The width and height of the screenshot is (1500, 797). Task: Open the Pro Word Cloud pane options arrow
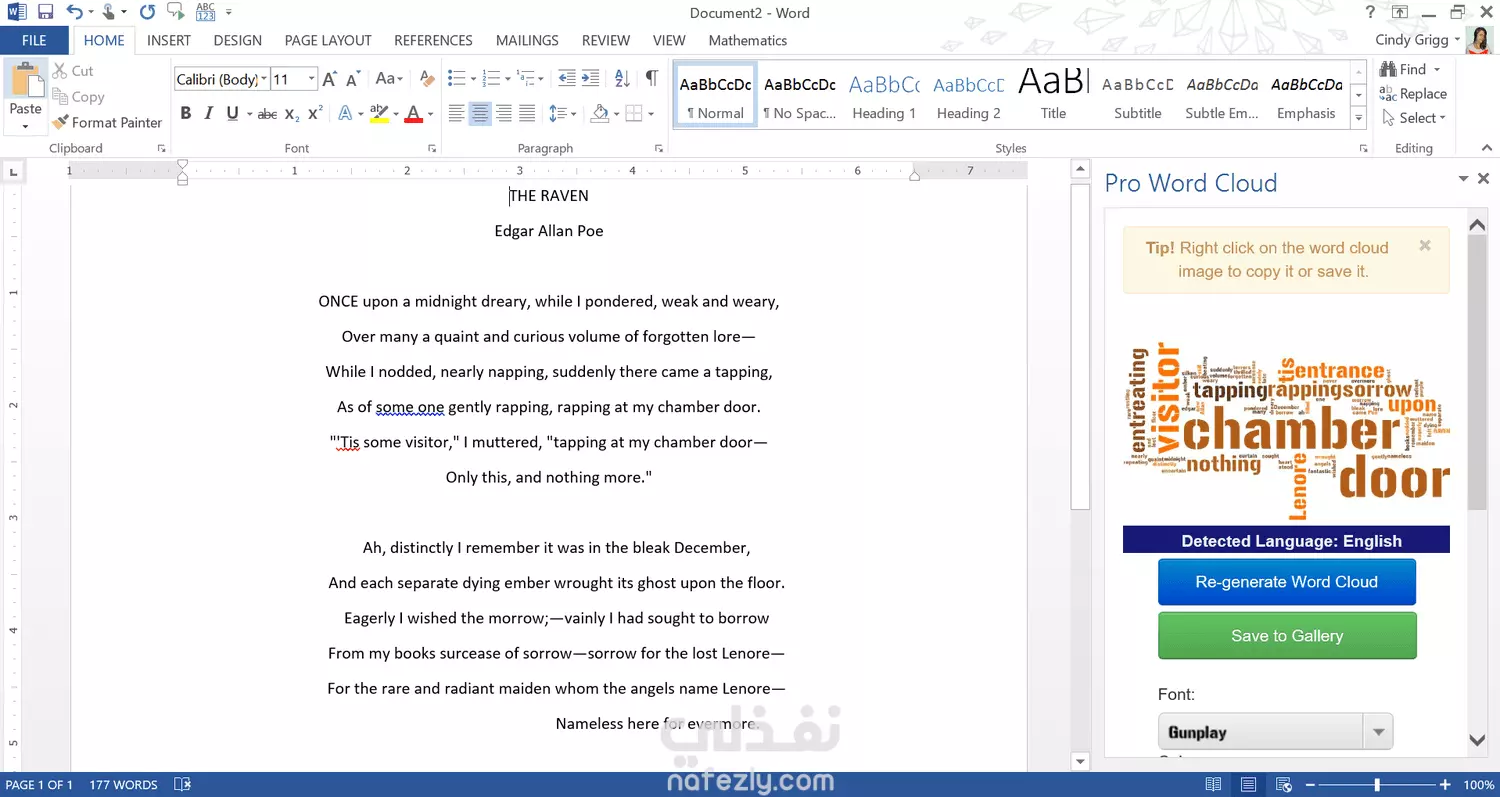pyautogui.click(x=1463, y=179)
